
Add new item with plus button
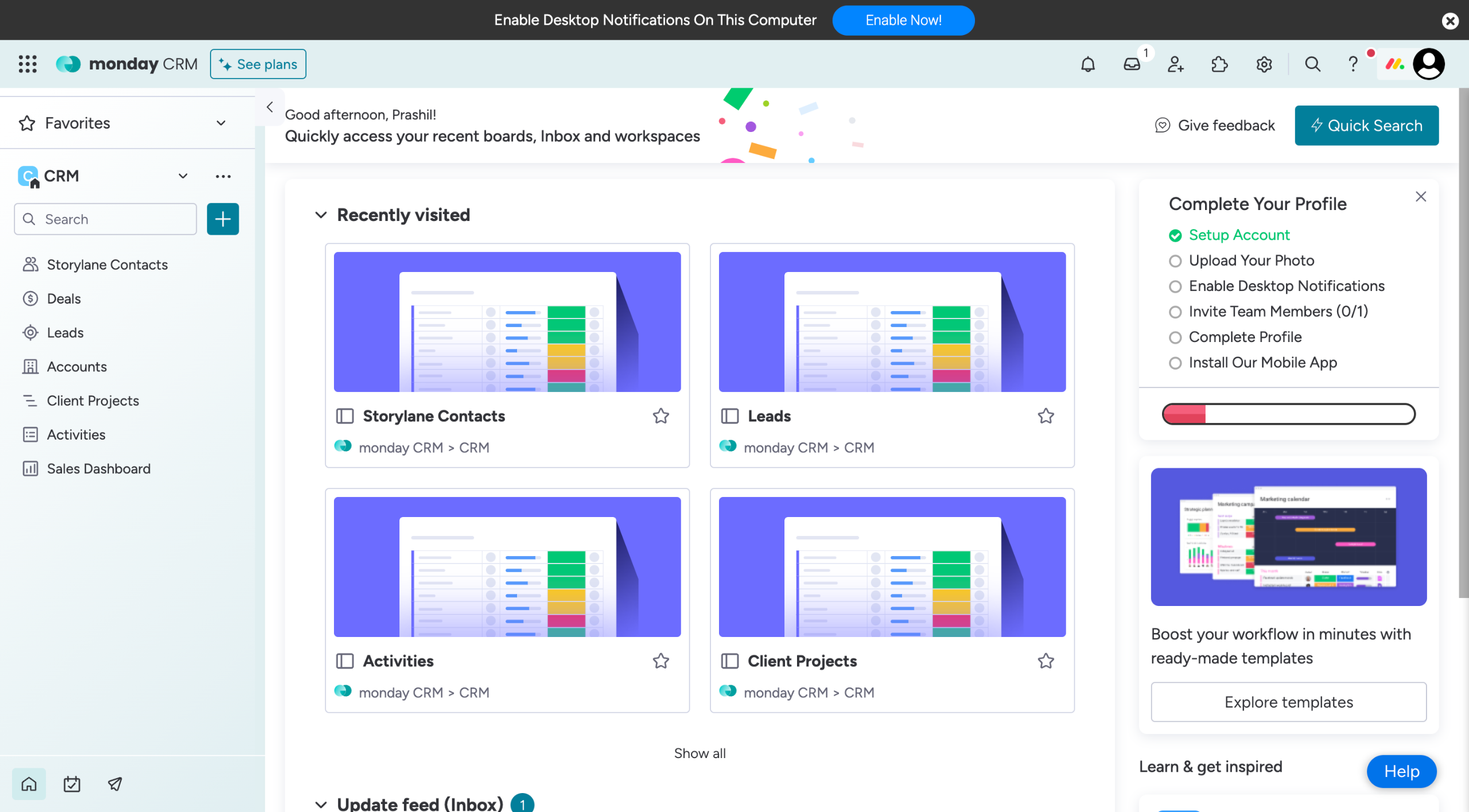point(223,219)
